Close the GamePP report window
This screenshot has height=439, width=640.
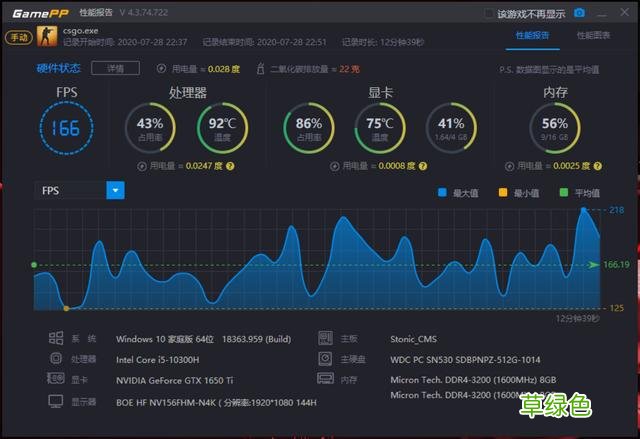coord(624,12)
